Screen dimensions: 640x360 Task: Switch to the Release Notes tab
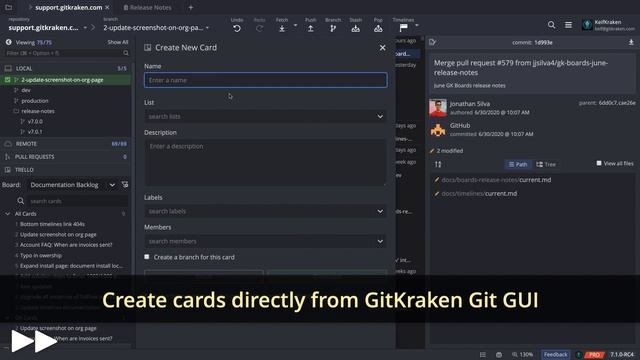click(147, 7)
